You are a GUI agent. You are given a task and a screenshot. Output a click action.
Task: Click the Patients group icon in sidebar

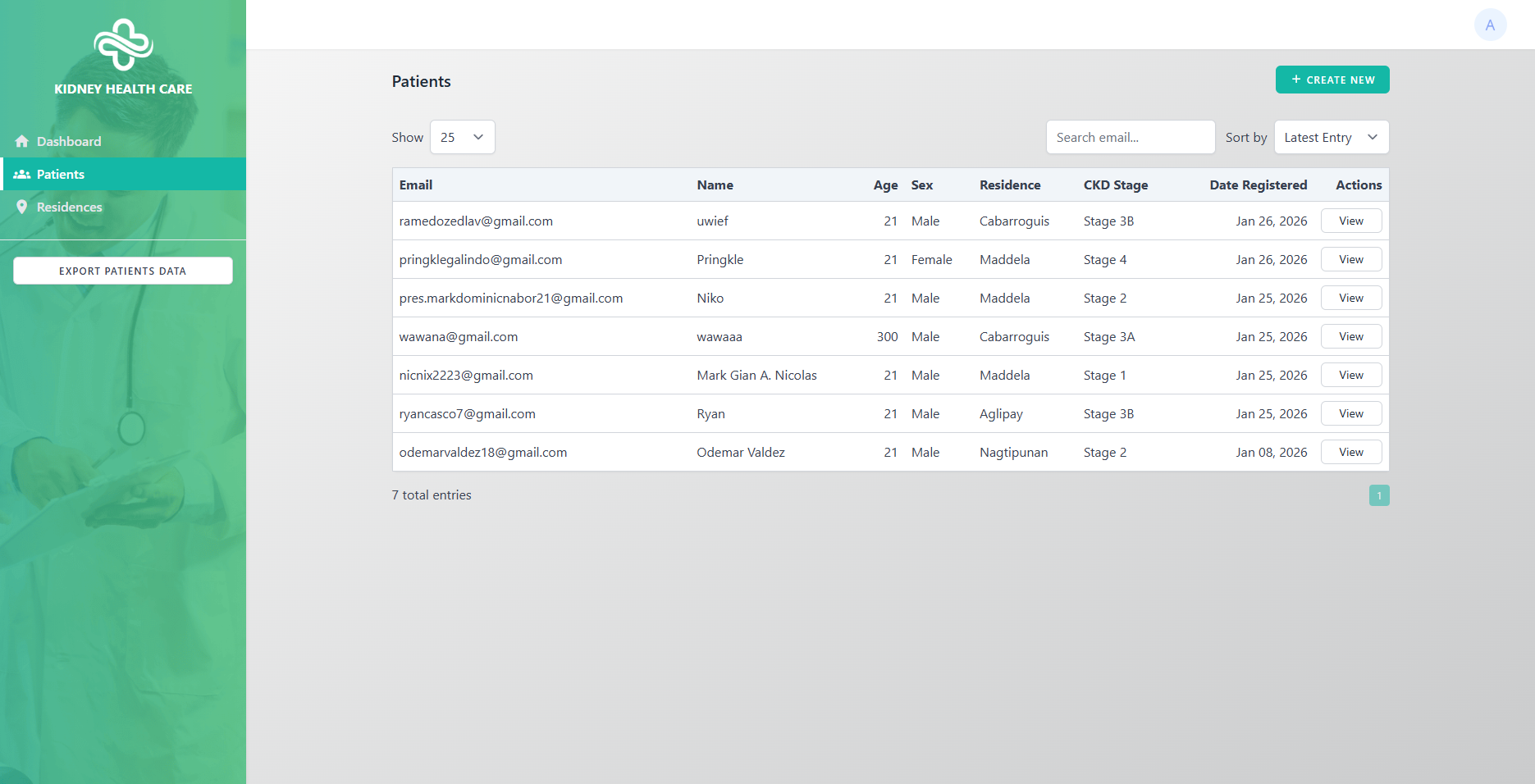pos(22,175)
